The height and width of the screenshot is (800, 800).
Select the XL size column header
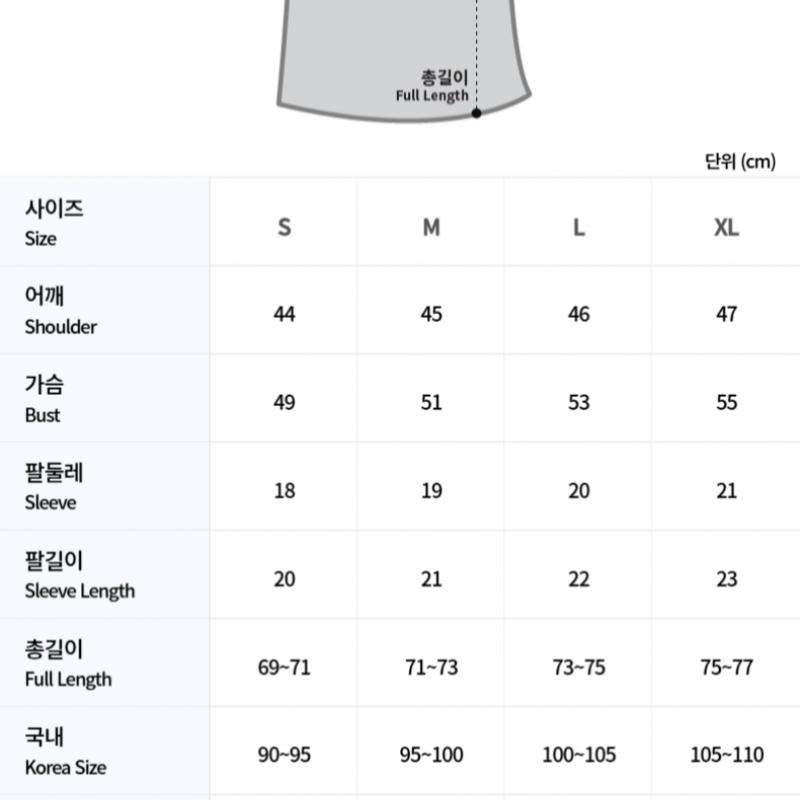pos(727,227)
